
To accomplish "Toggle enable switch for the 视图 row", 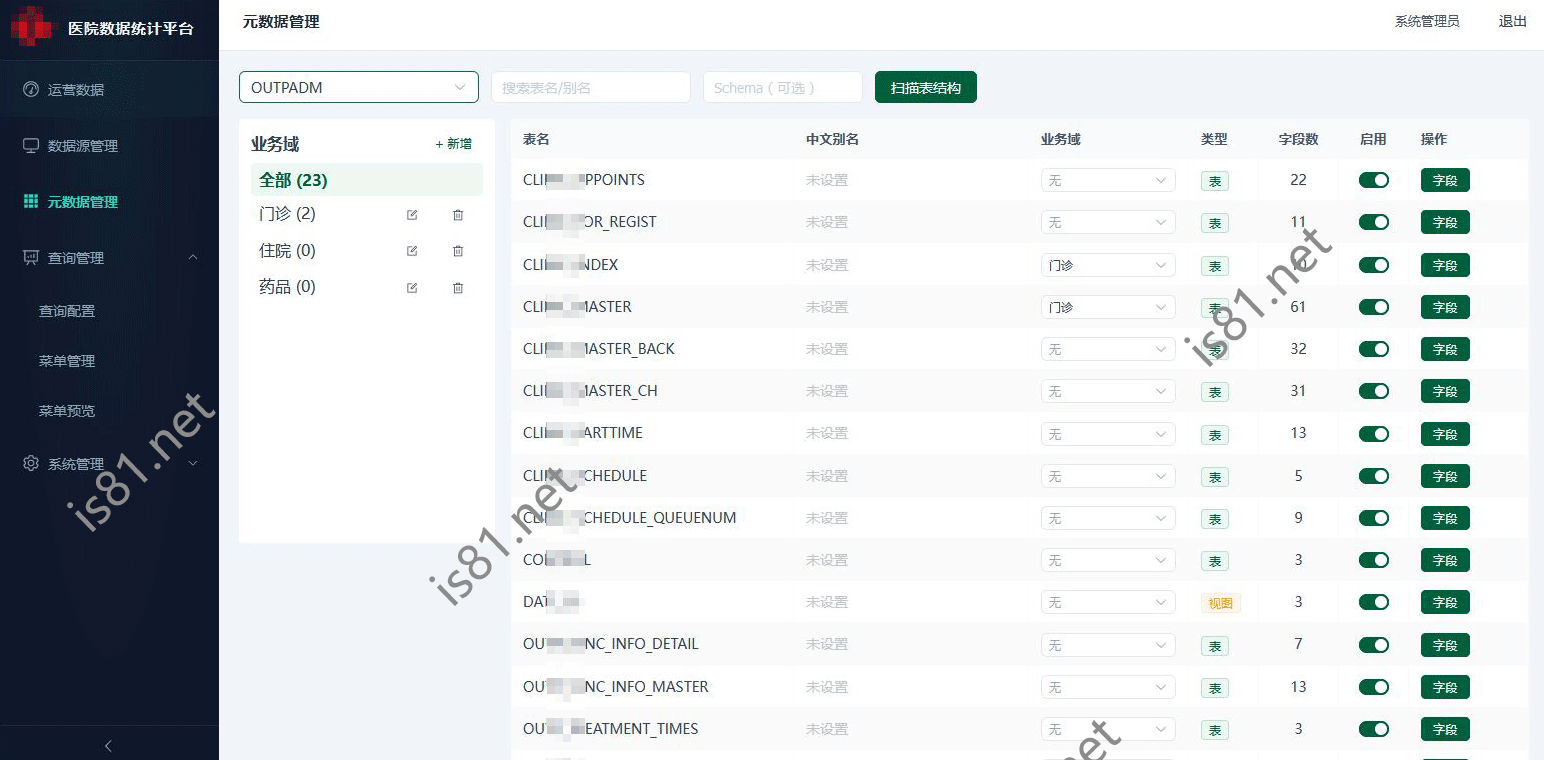I will 1374,602.
